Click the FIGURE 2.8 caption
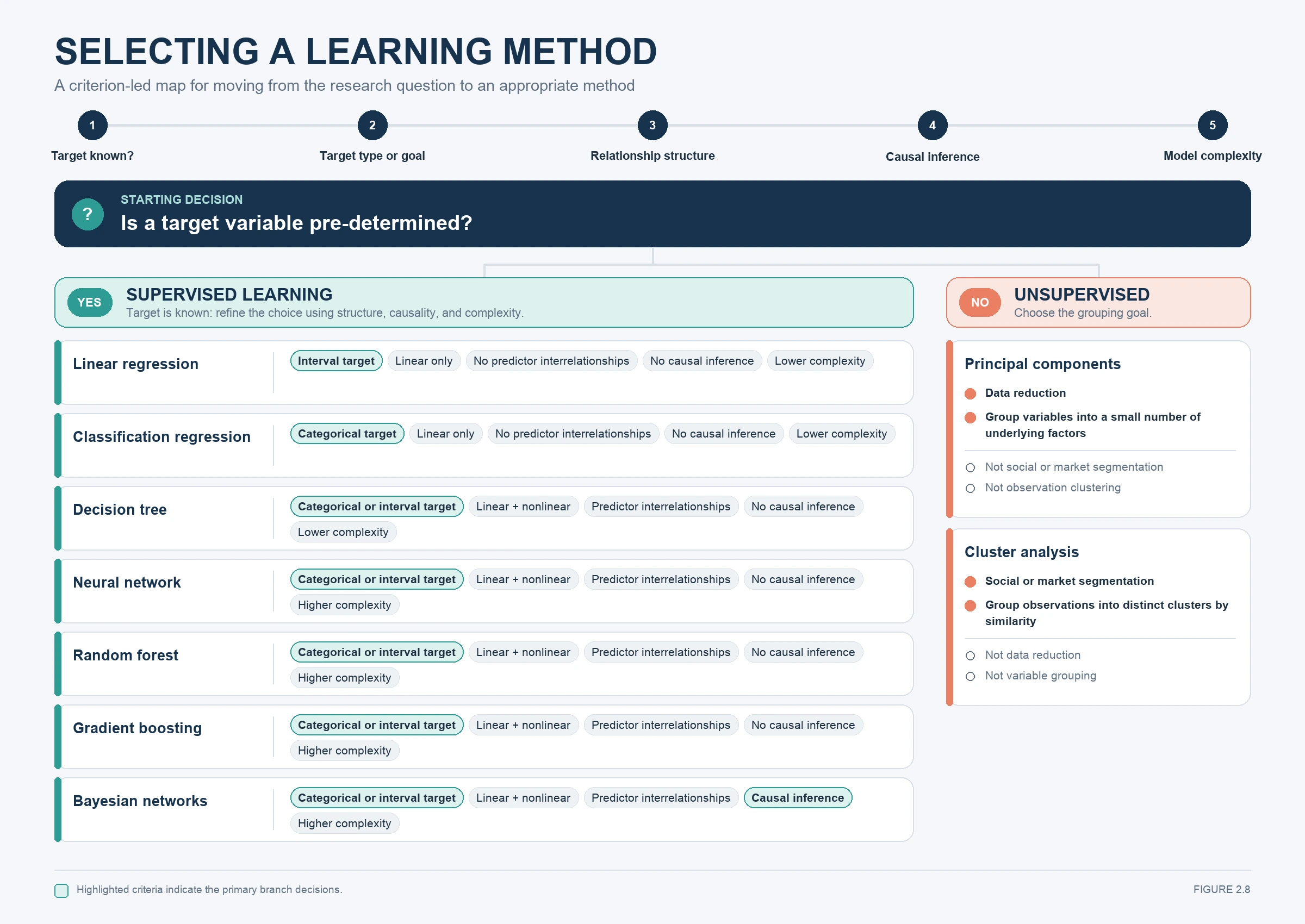The image size is (1305, 924). click(1221, 890)
